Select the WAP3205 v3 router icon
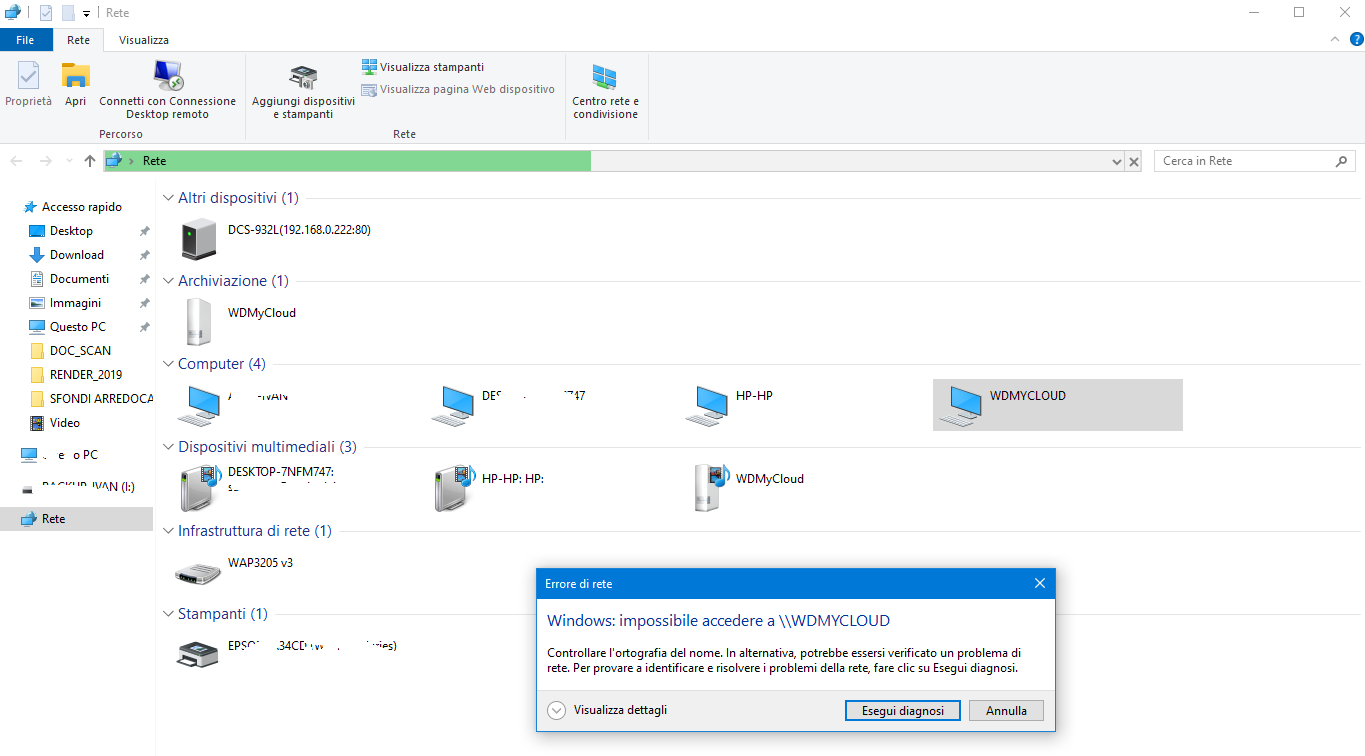 [x=197, y=572]
